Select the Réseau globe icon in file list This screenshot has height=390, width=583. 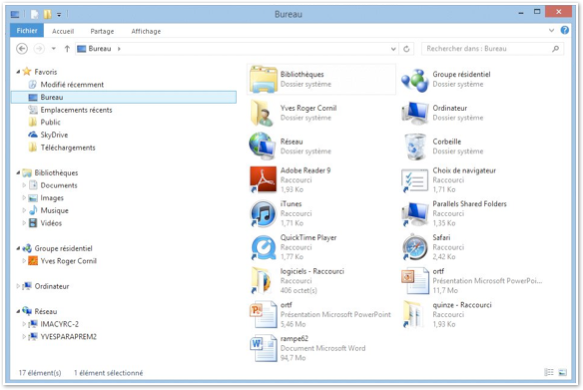point(263,146)
